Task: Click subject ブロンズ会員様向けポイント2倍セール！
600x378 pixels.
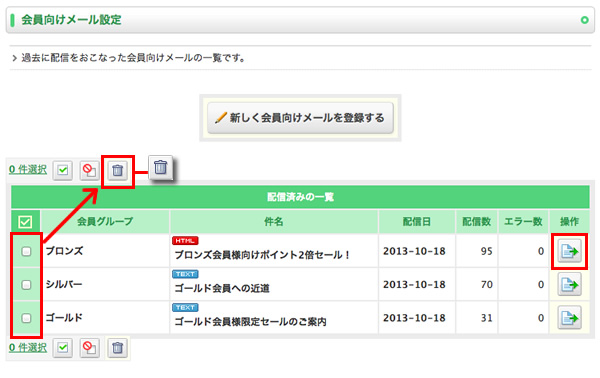Action: 262,255
